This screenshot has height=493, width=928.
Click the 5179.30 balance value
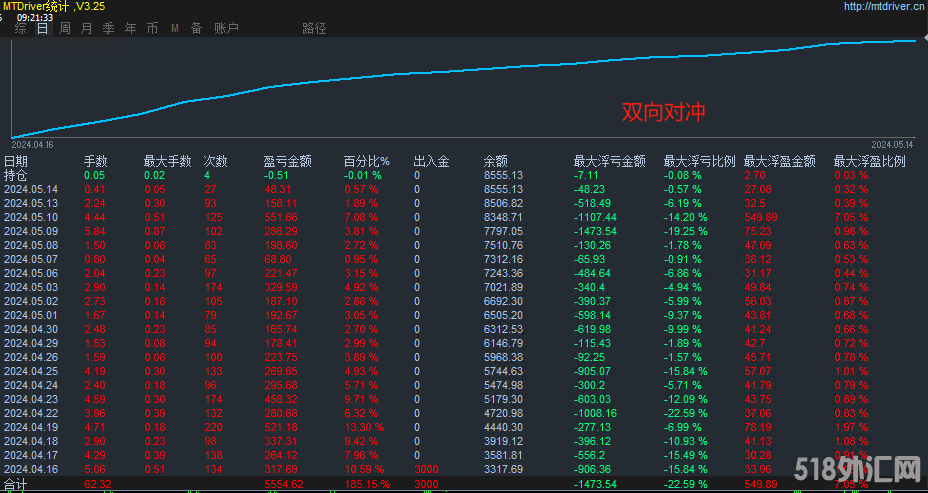pos(503,399)
